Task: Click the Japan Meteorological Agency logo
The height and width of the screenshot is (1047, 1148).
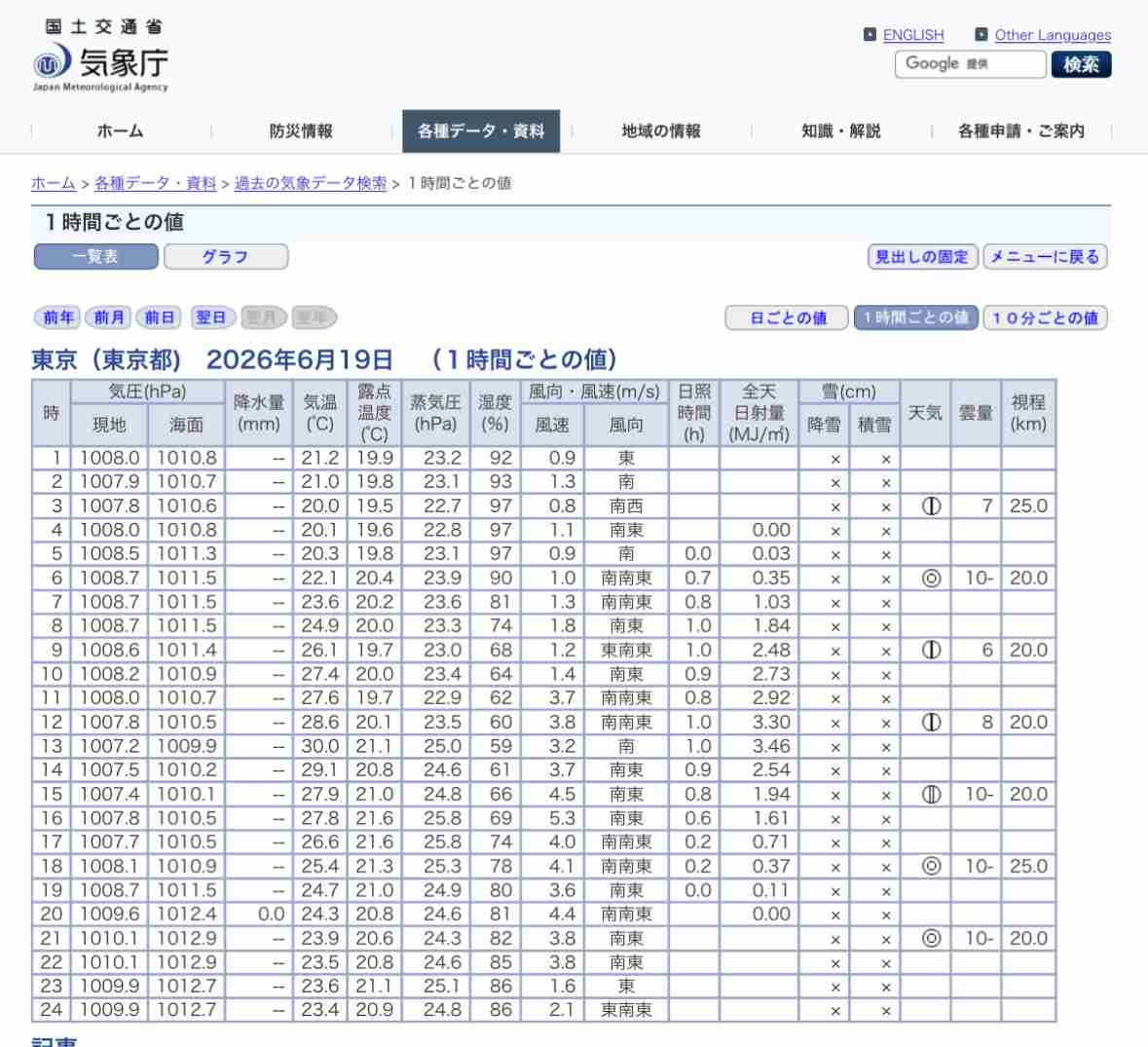Action: pos(101,56)
